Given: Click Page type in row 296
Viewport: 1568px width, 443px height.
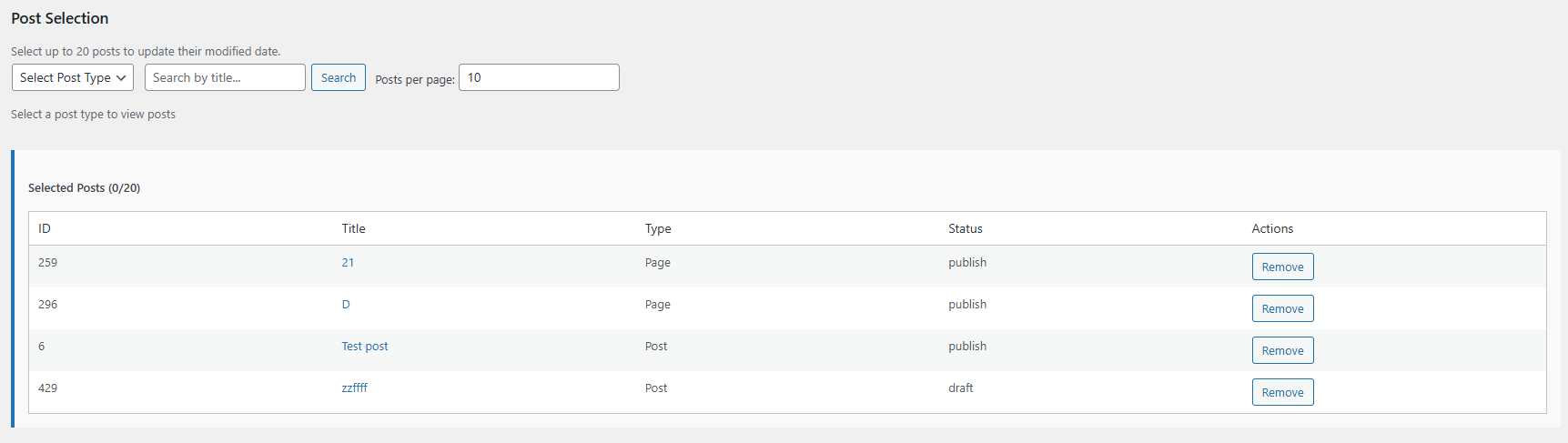Looking at the screenshot, I should click(658, 304).
